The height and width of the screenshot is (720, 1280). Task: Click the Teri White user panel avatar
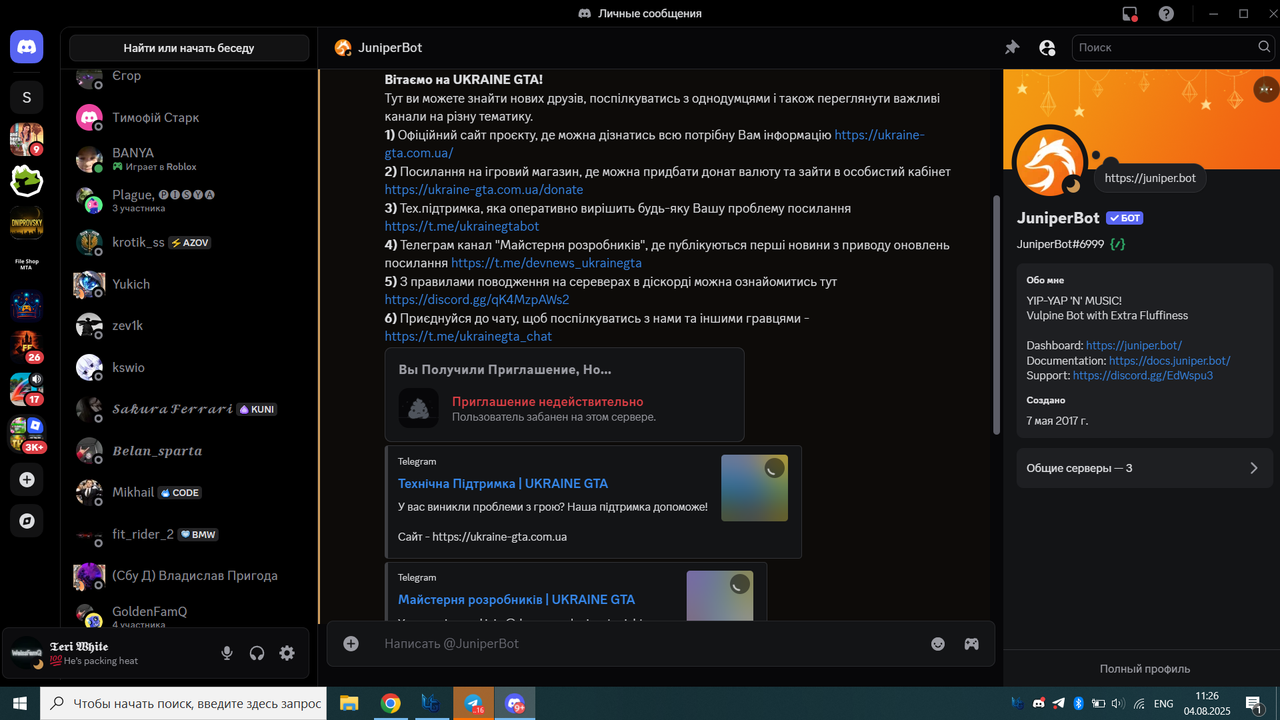(x=27, y=653)
